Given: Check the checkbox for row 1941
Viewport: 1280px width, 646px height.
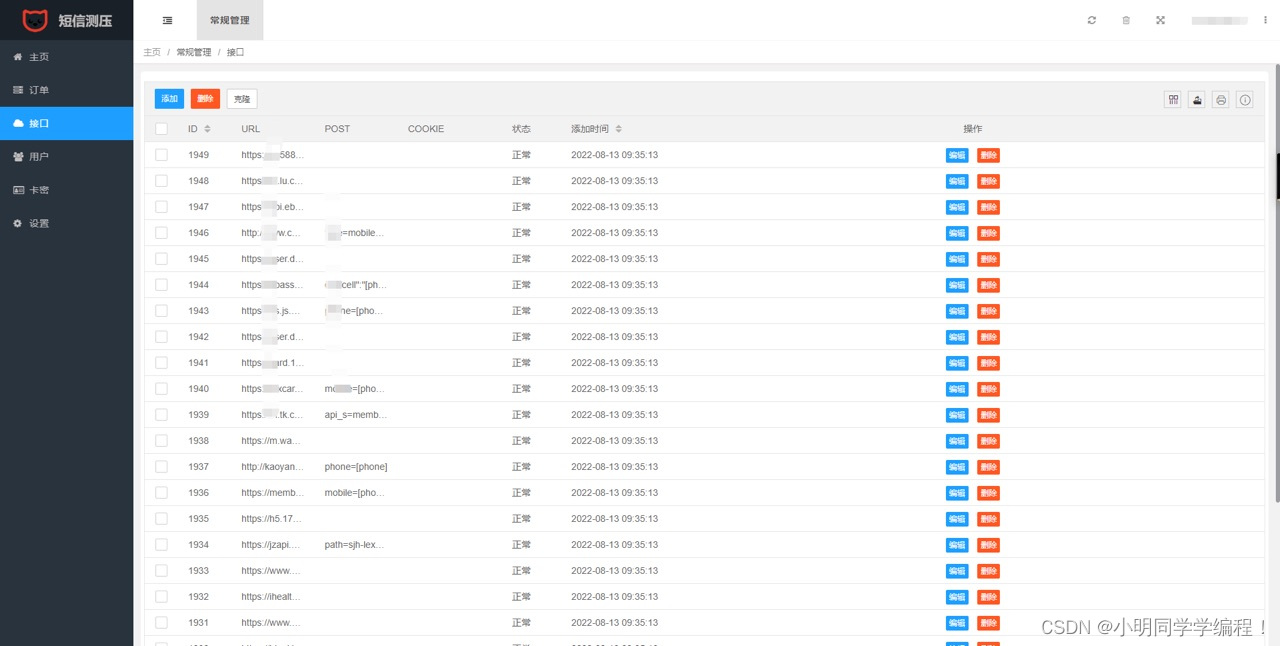Looking at the screenshot, I should 162,363.
